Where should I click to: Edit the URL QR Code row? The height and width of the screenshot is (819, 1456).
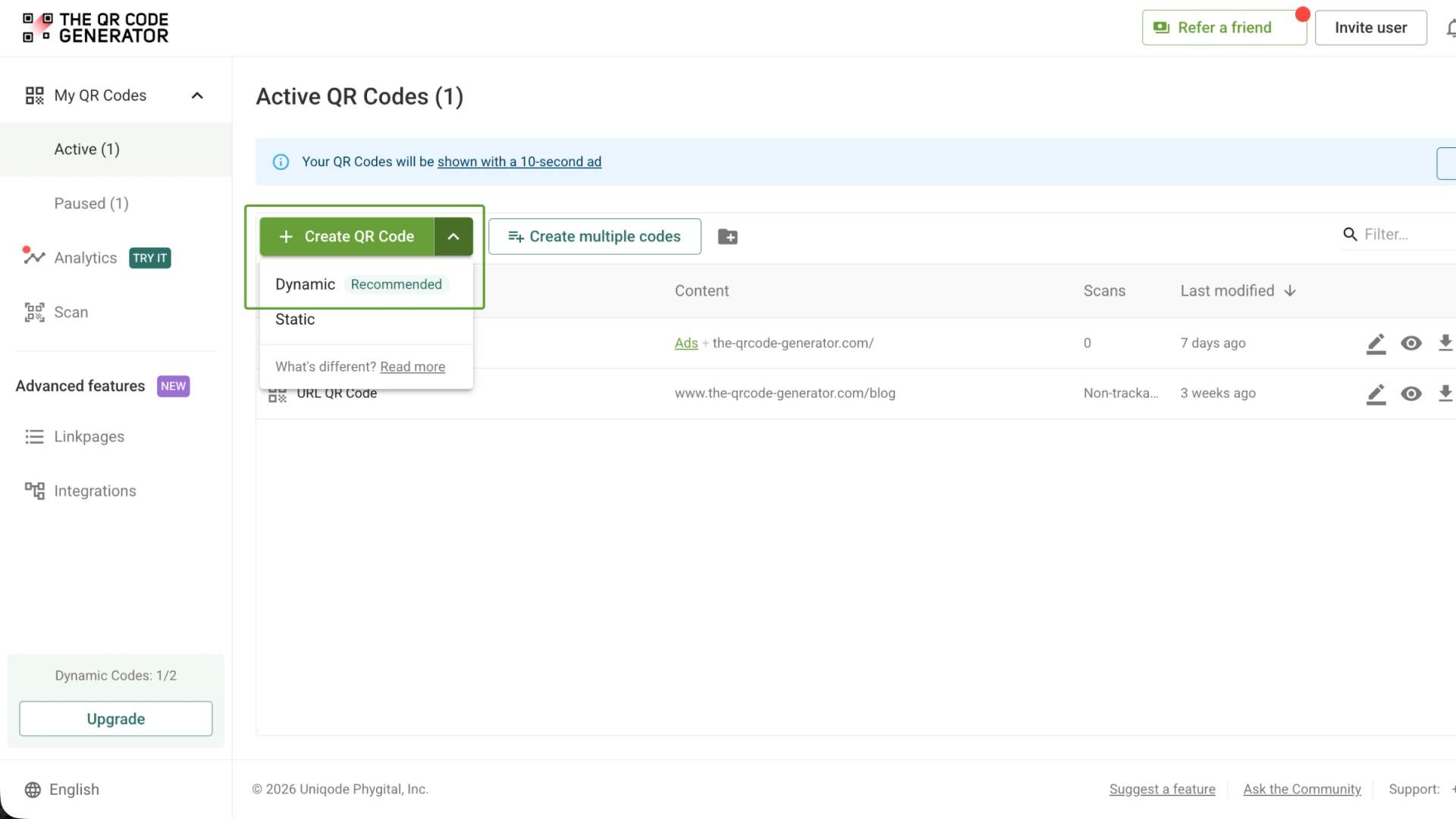(1376, 394)
